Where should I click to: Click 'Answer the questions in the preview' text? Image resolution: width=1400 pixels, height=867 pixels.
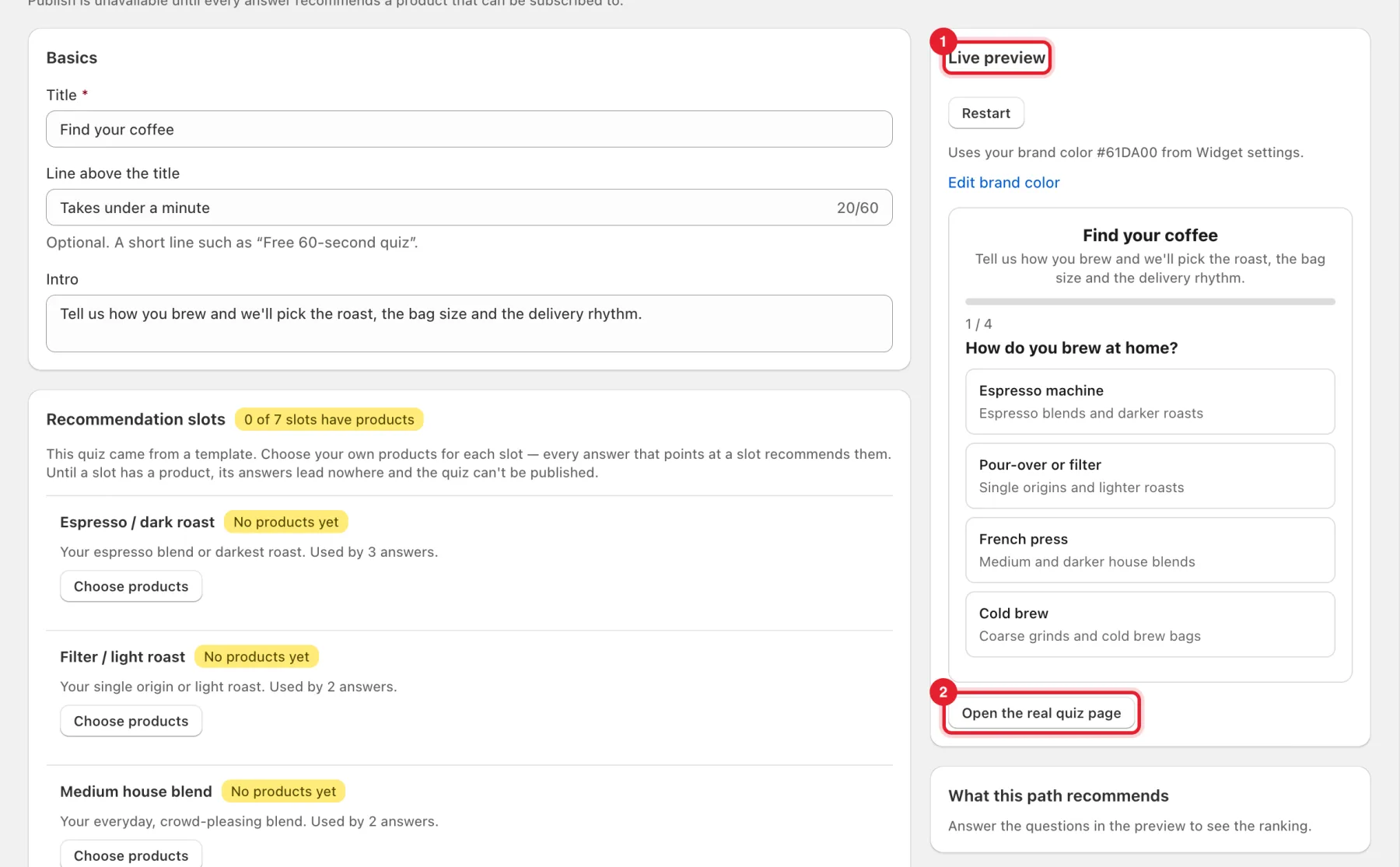point(1129,826)
